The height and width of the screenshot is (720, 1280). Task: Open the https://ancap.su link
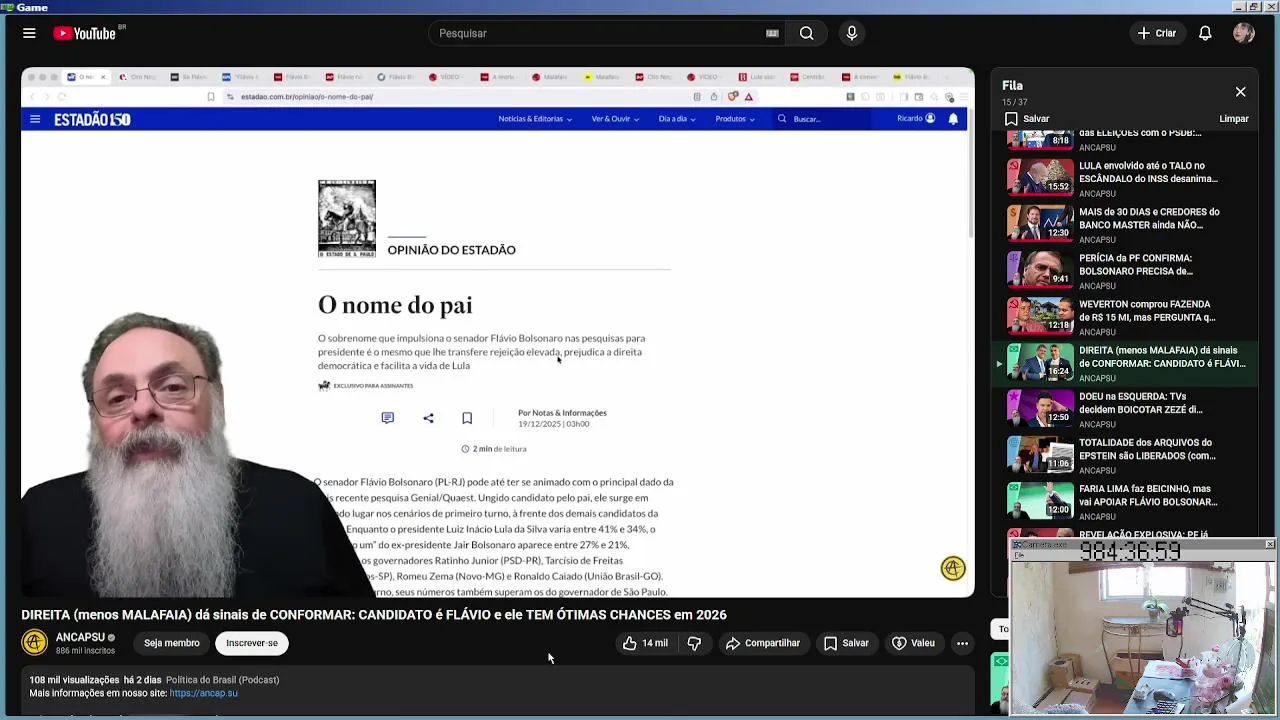pyautogui.click(x=204, y=693)
